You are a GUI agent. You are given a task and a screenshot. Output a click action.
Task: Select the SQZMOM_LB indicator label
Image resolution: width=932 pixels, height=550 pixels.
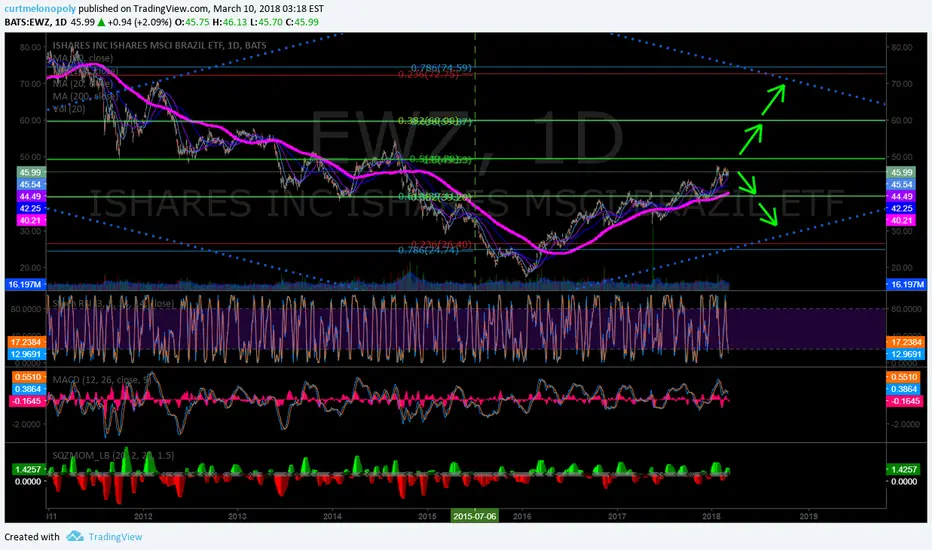[x=113, y=455]
